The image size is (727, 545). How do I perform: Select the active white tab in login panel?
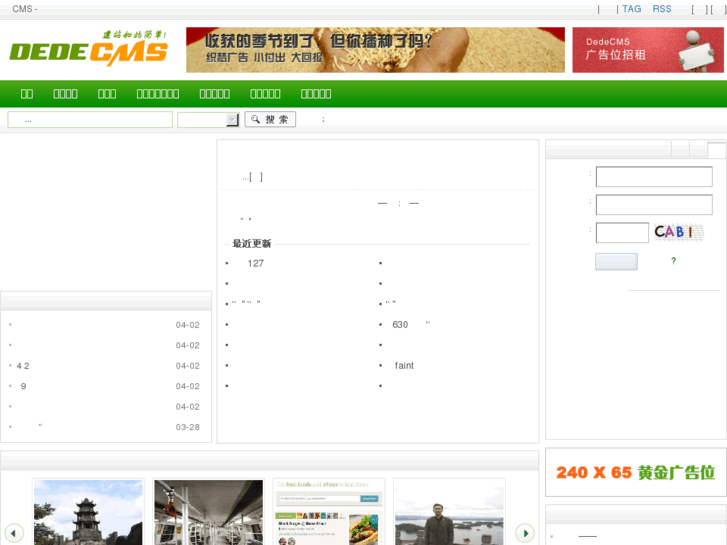tap(716, 150)
